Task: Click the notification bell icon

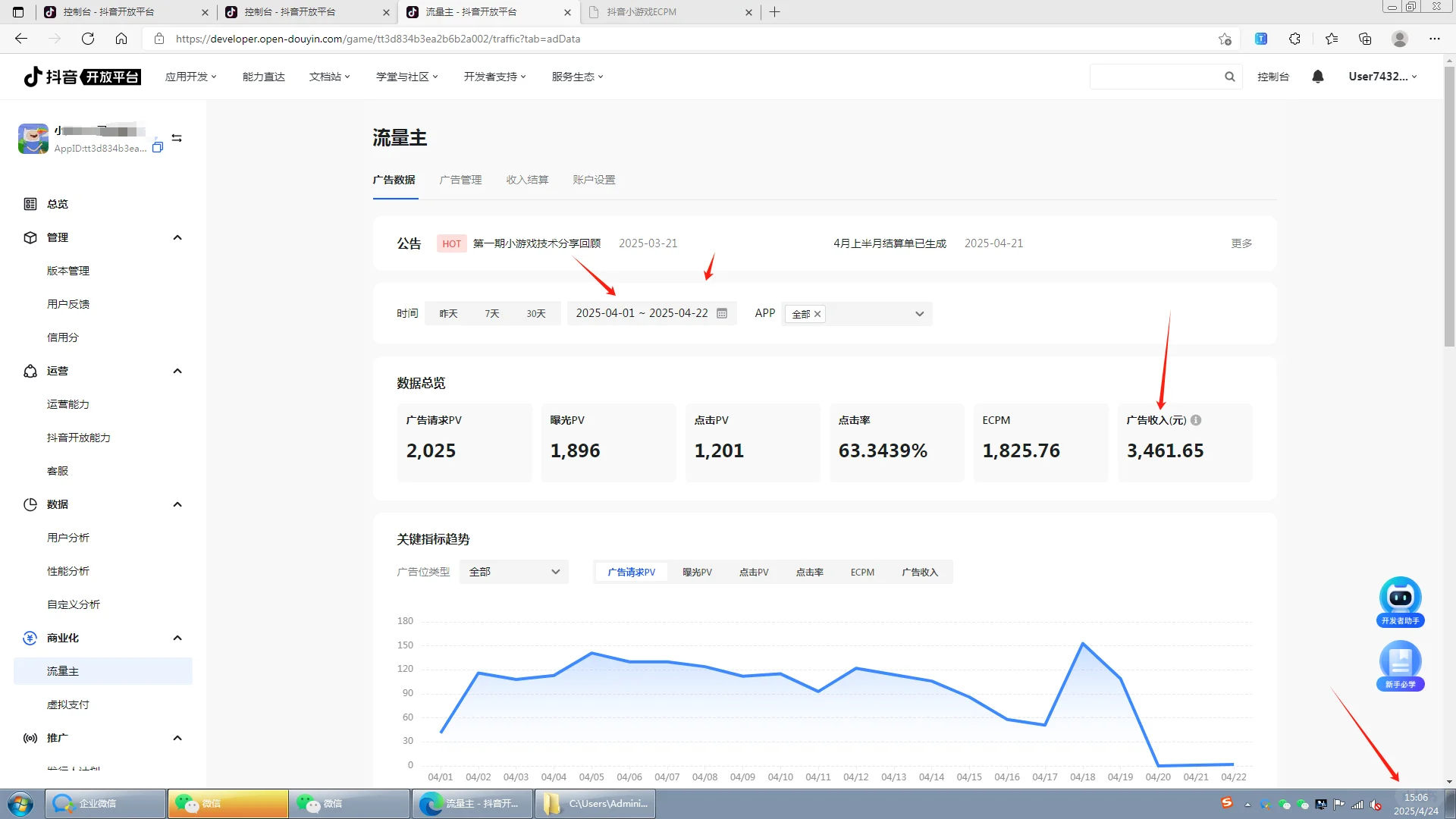Action: (1318, 77)
